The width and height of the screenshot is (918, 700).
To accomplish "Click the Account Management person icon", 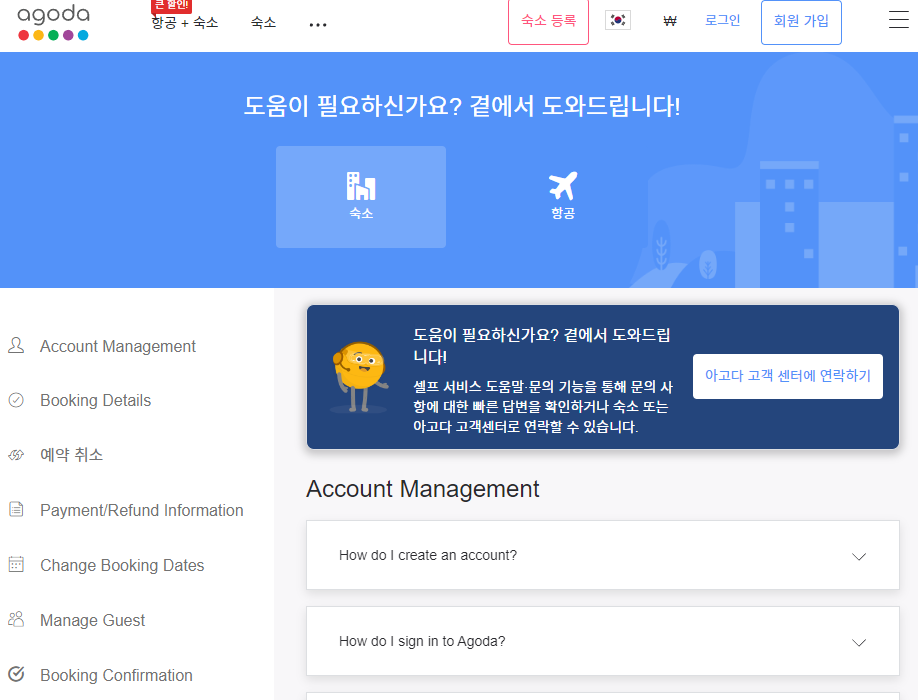I will coord(16,345).
